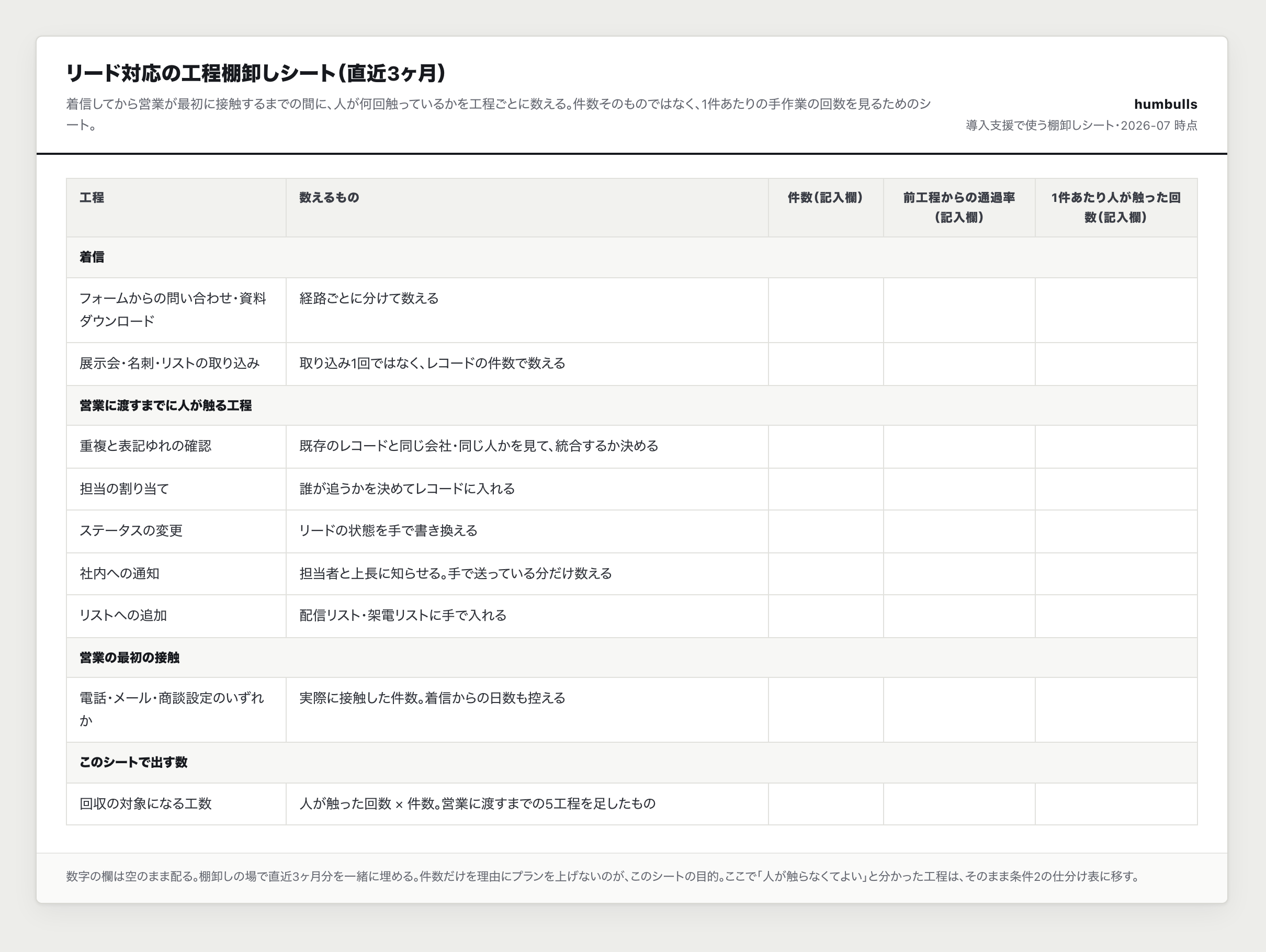Click the empty 件数 cell for 回収の対象になる工数
This screenshot has width=1266, height=952.
(x=826, y=804)
